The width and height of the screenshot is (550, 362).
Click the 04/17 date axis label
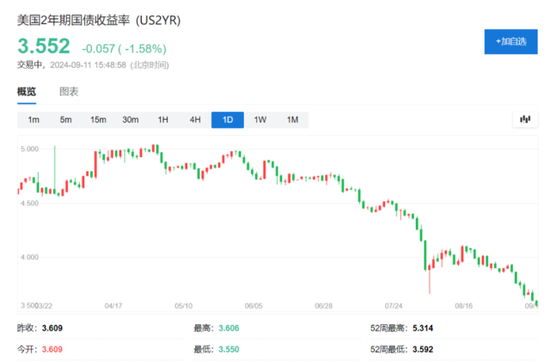tap(113, 306)
